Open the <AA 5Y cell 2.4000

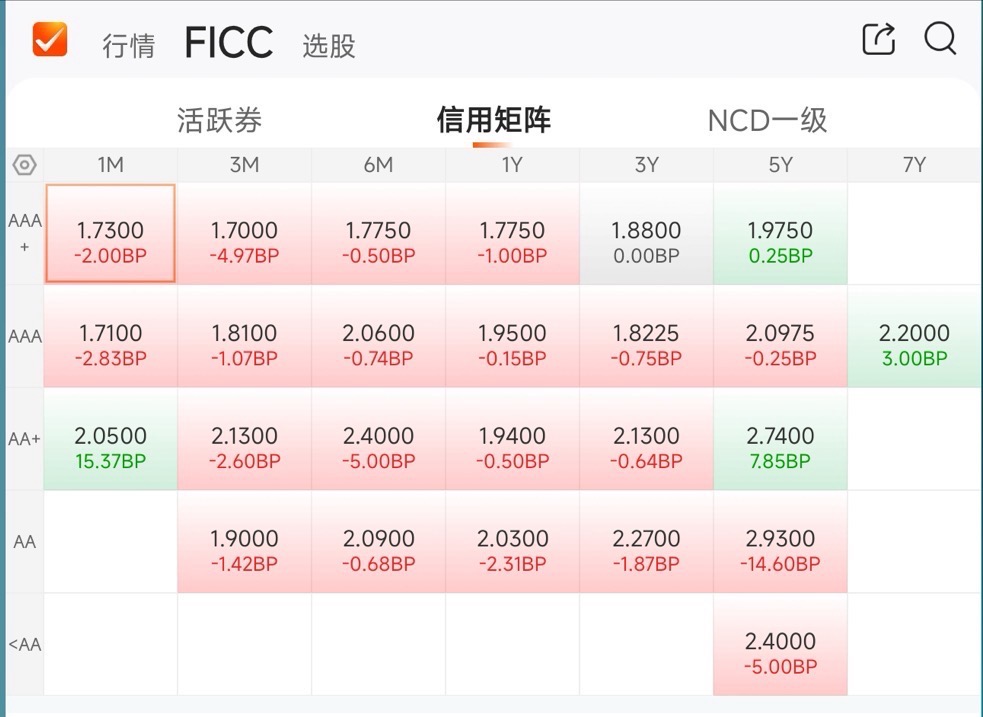tap(780, 644)
